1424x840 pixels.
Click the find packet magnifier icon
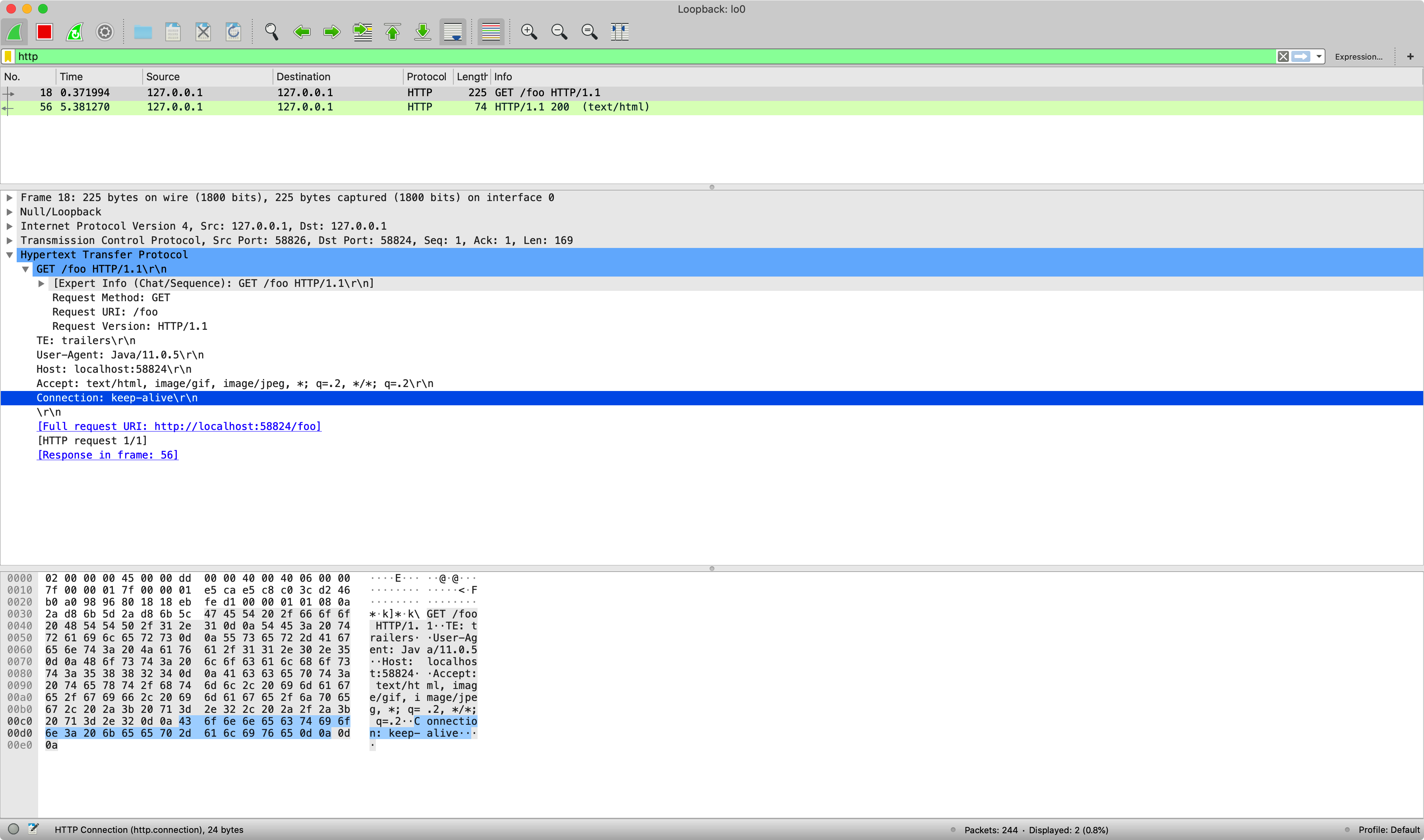click(272, 32)
